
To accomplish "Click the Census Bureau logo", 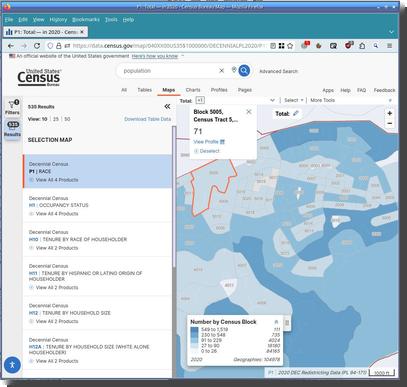I will (x=39, y=78).
